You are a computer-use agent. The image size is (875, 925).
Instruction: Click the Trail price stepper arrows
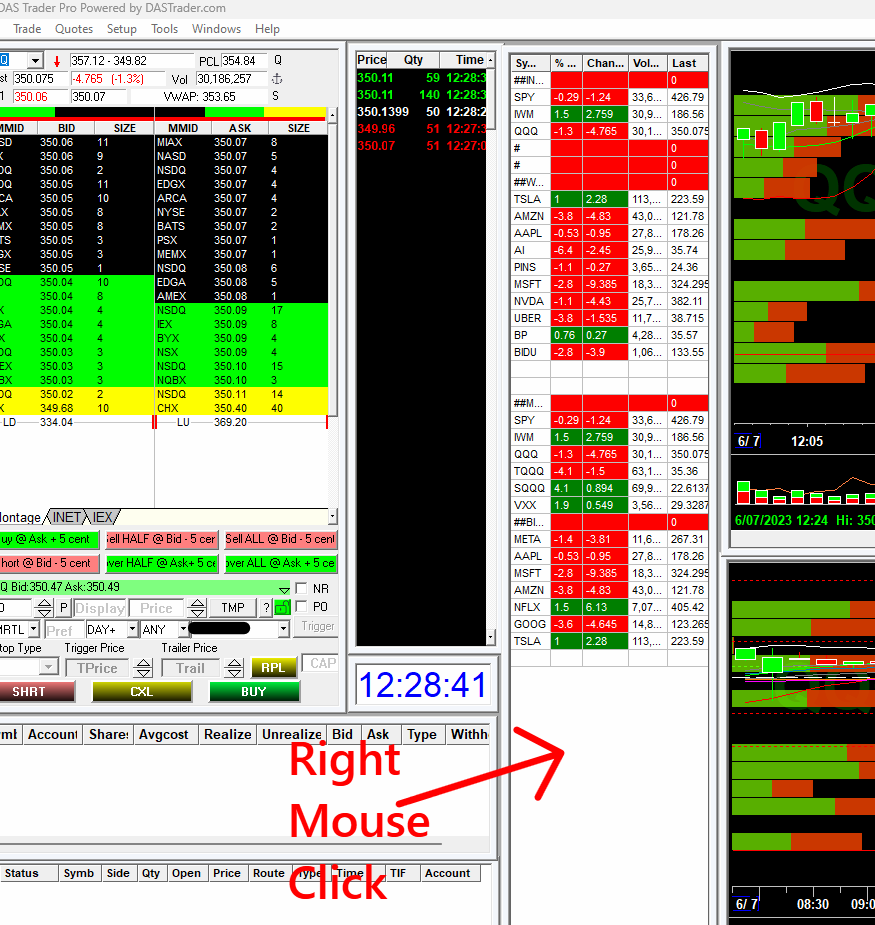tap(234, 668)
